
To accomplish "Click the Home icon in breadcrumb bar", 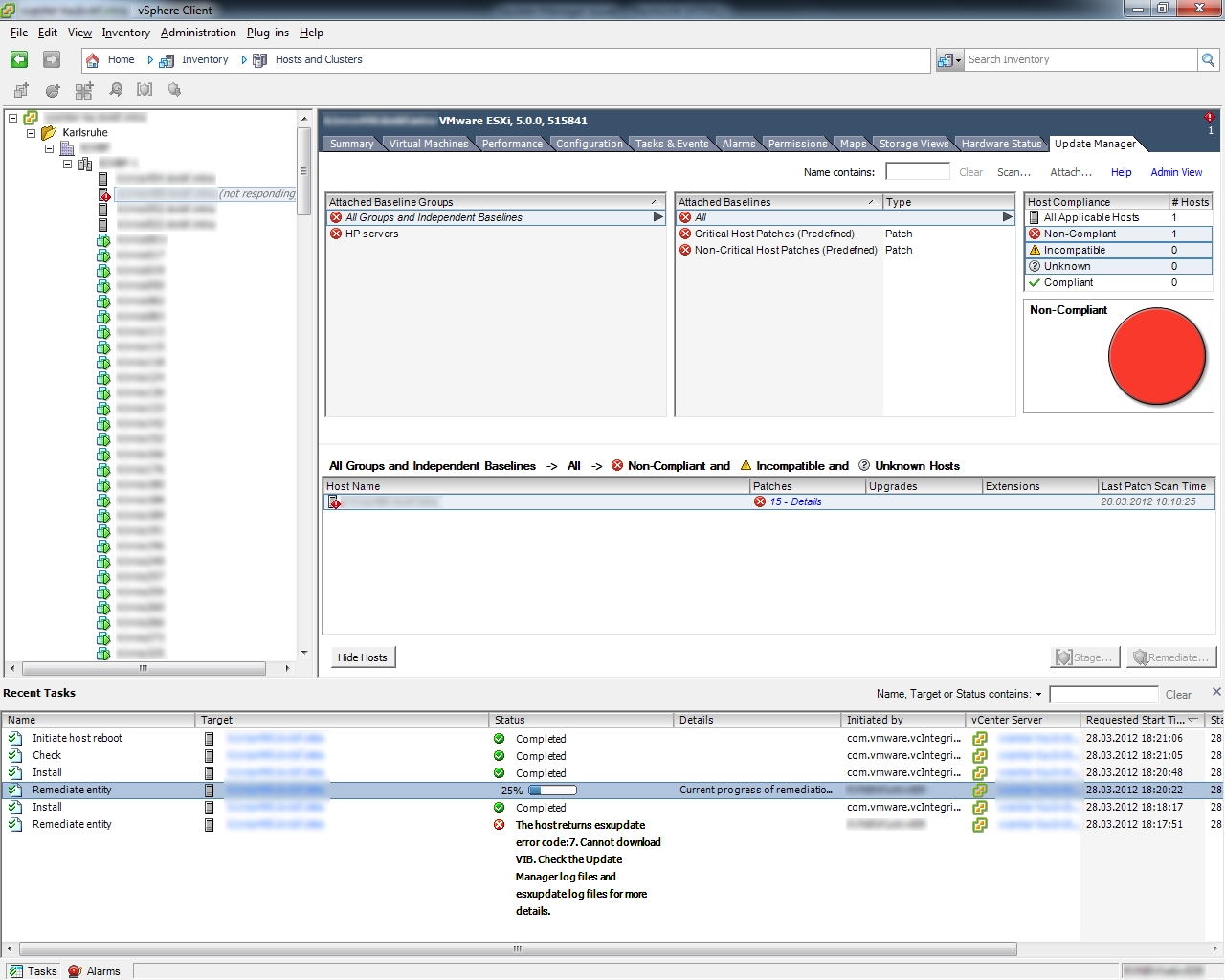I will pos(93,60).
